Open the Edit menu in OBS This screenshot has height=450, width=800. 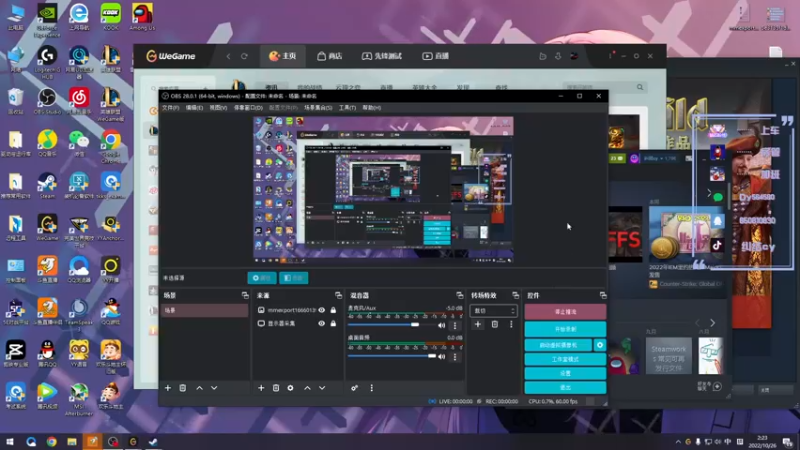pyautogui.click(x=194, y=108)
